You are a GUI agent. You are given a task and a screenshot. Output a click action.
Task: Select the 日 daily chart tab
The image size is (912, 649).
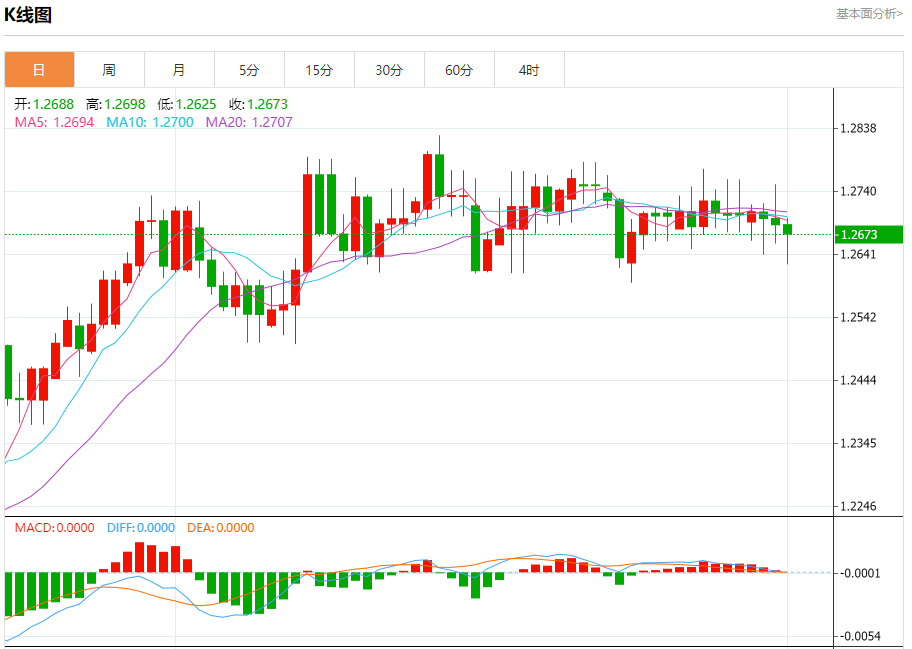point(39,70)
